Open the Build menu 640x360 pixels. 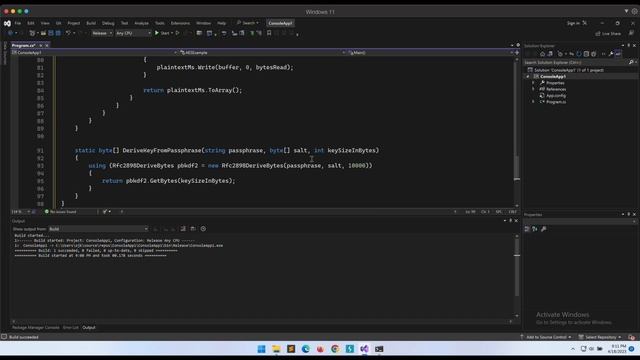(91, 23)
